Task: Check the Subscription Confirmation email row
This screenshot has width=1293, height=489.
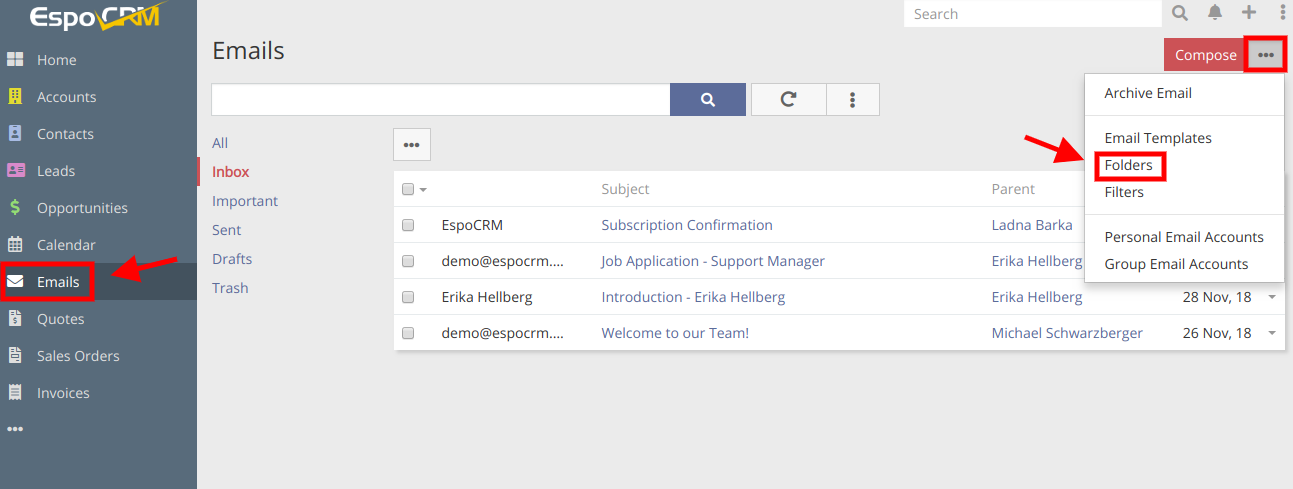Action: pos(408,225)
